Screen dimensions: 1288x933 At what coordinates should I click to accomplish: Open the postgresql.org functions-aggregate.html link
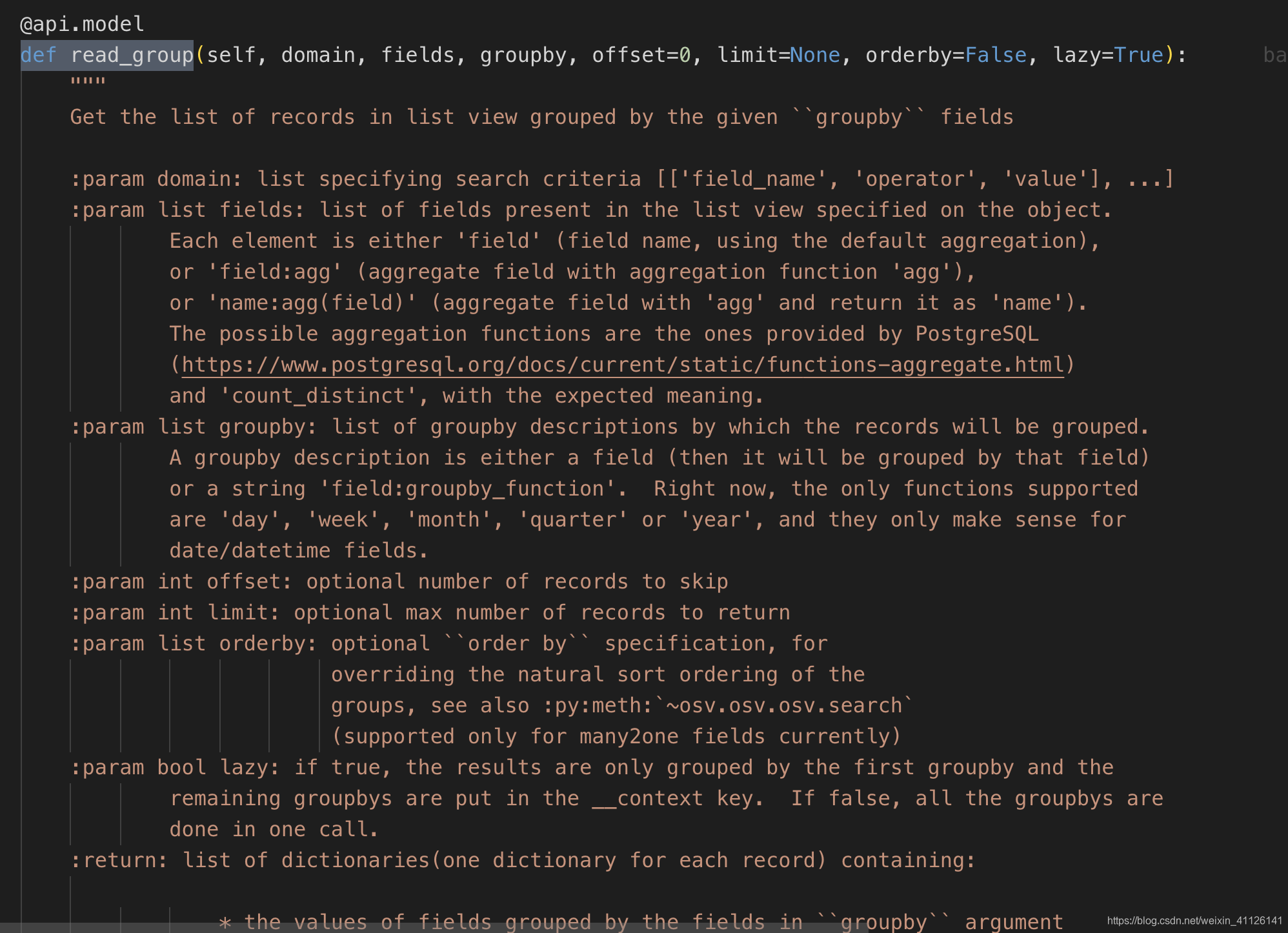tap(623, 365)
